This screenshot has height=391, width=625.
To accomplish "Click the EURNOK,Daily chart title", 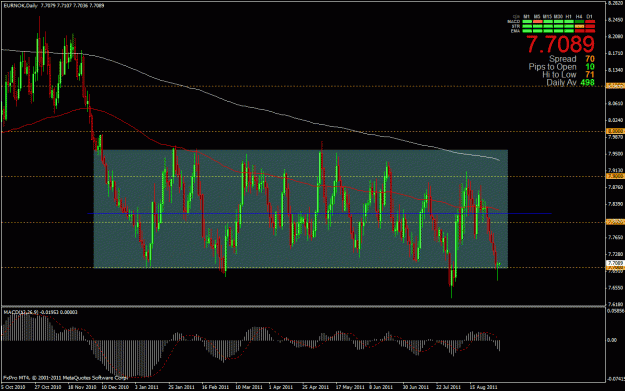I will (21, 6).
